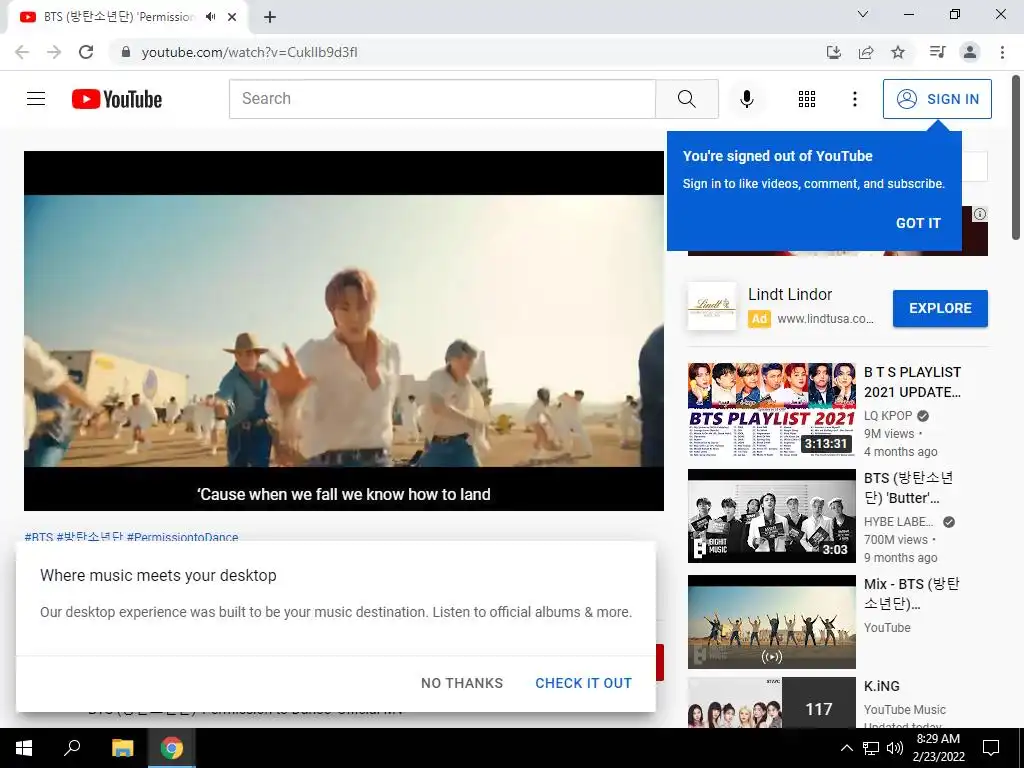
Task: Focus the YouTube search field
Action: tap(442, 99)
